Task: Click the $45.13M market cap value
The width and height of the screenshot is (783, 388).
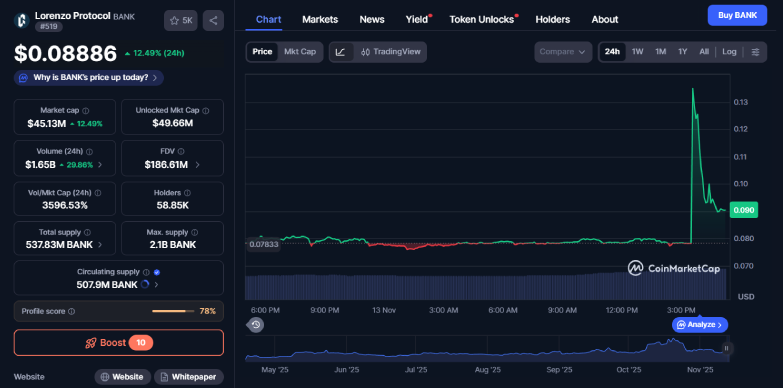Action: (47, 123)
